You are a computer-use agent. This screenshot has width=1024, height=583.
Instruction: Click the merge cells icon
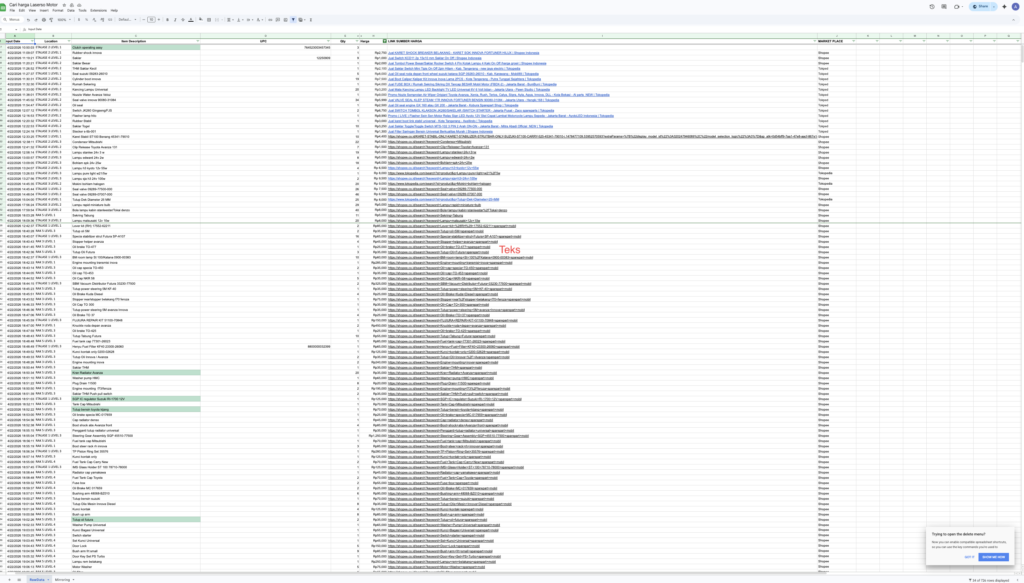click(x=218, y=20)
